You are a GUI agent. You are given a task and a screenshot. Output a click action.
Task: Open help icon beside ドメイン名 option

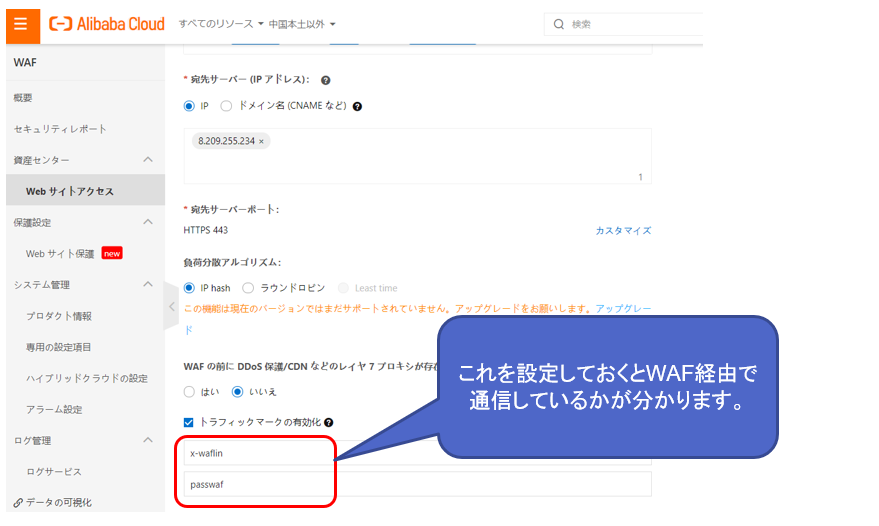click(x=357, y=107)
